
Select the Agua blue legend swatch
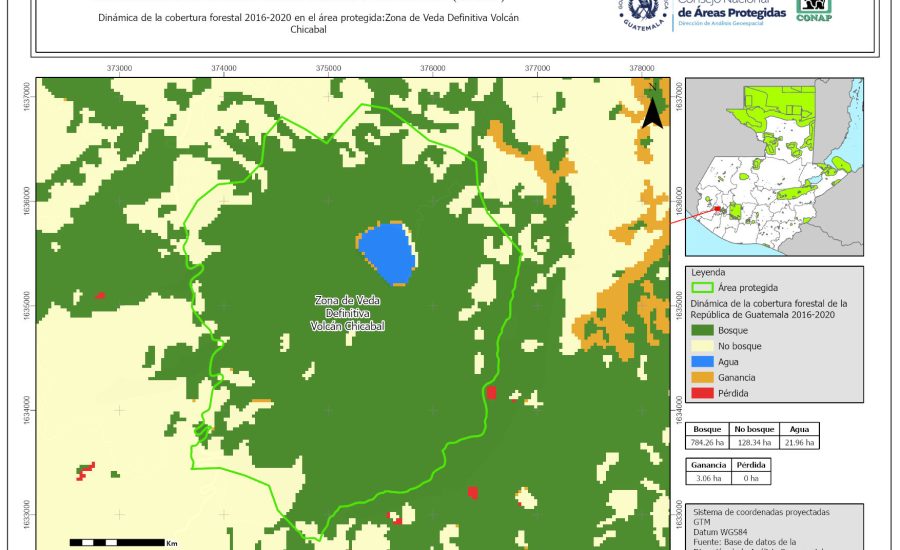coord(702,361)
